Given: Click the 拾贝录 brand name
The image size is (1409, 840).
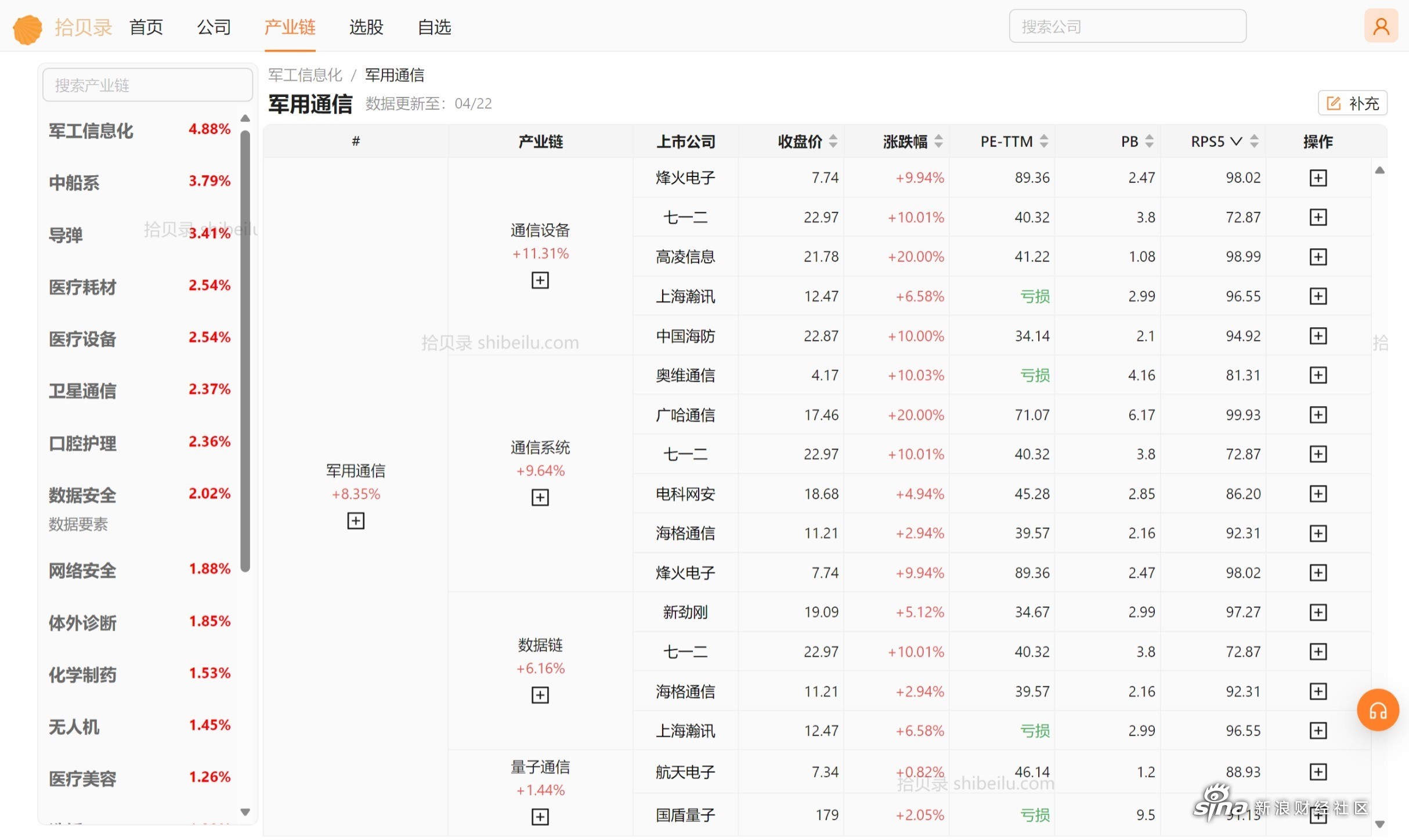Looking at the screenshot, I should (x=84, y=27).
